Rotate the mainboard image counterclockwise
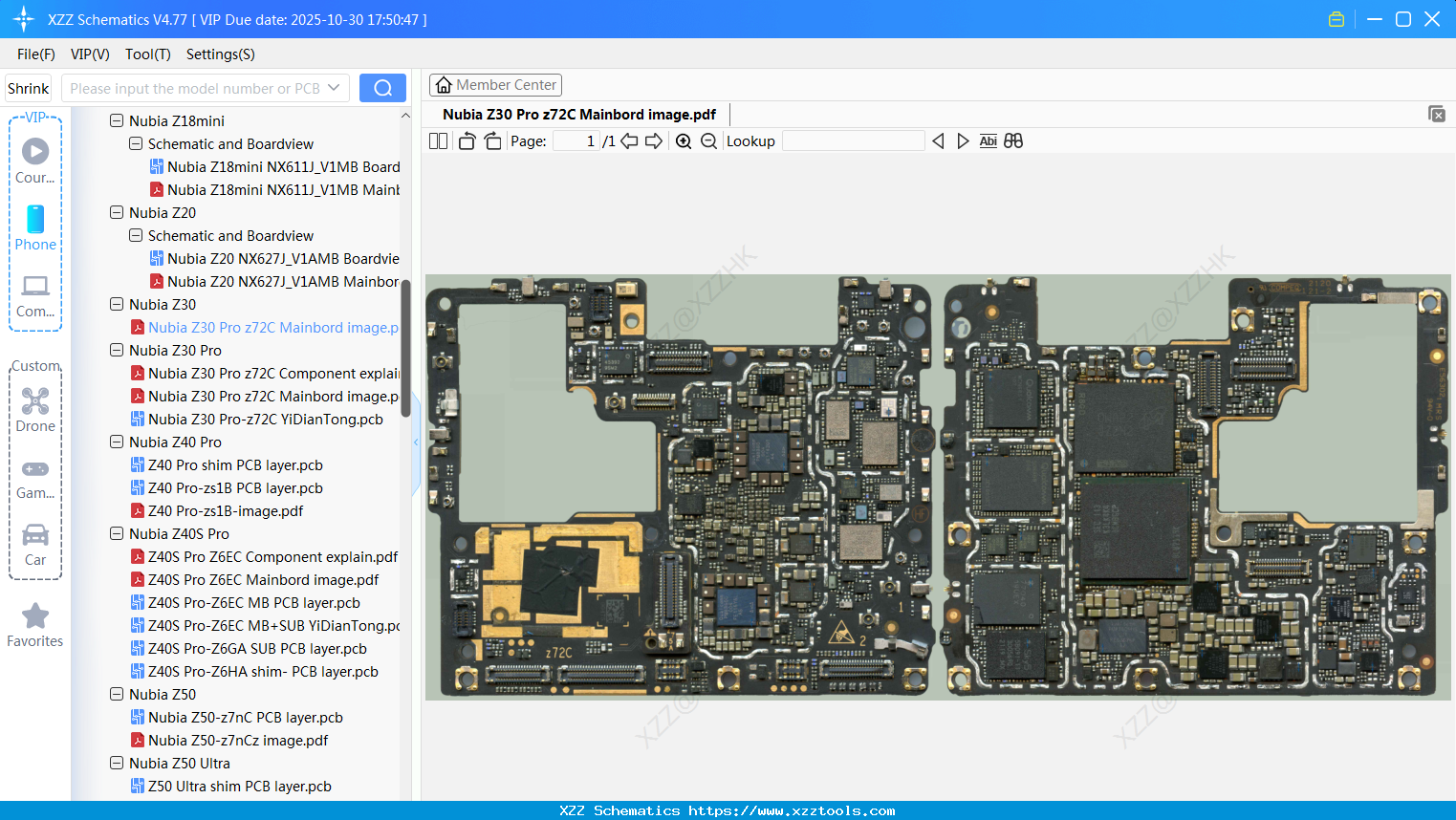Screen dimensions: 1456x820 point(467,140)
